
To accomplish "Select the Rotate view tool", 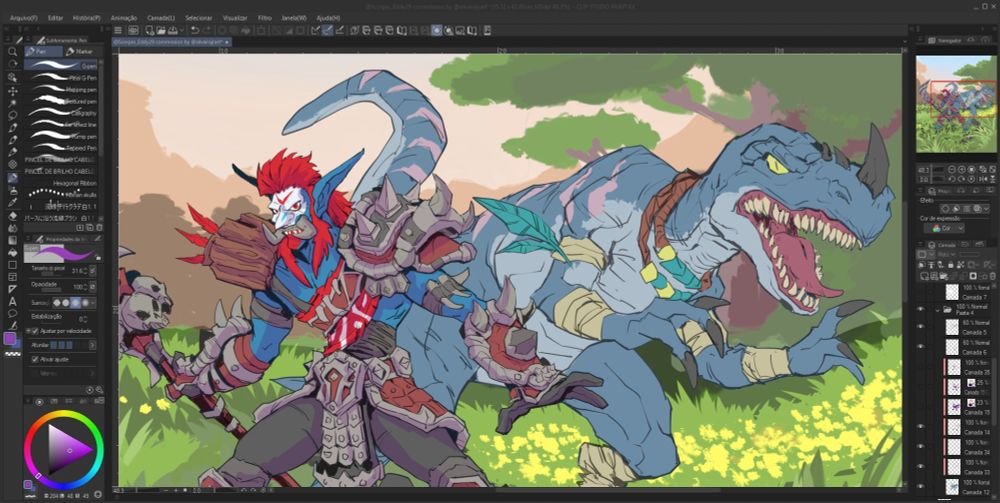I will [12, 64].
